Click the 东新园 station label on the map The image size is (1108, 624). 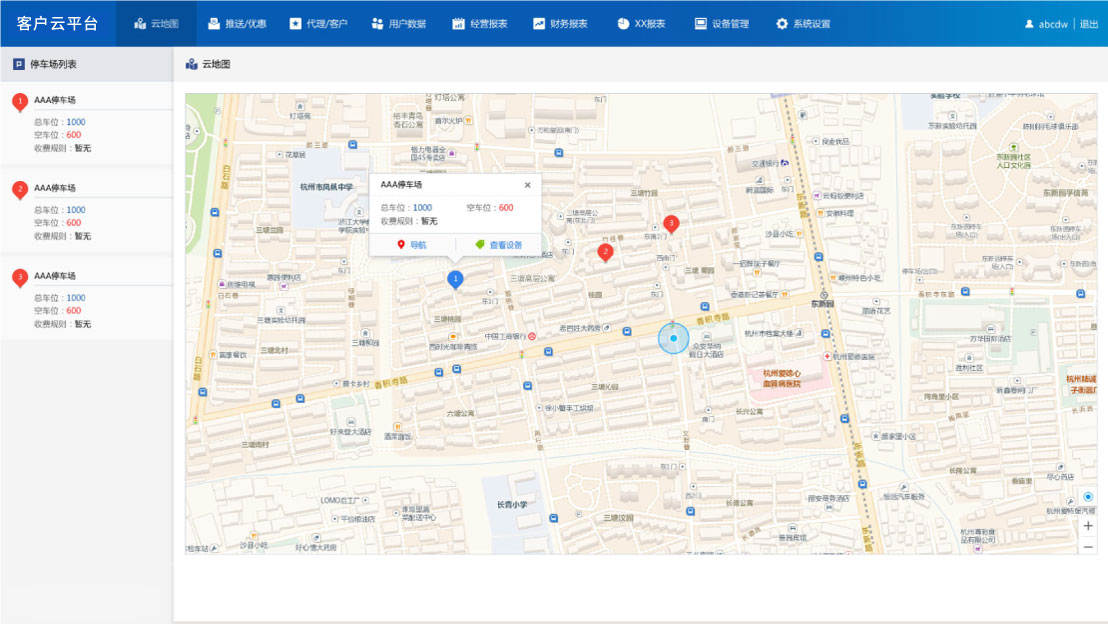coord(823,303)
